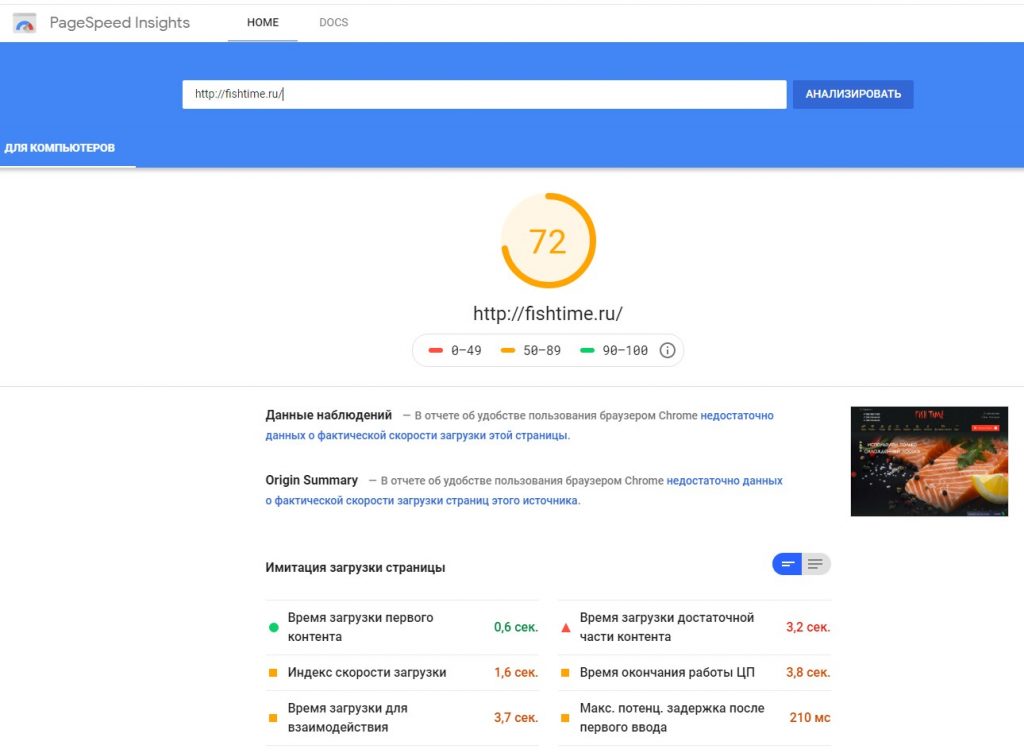The width and height of the screenshot is (1024, 753).
Task: Click orange square icon for Время загрузки для взаимодействия
Action: coord(273,718)
